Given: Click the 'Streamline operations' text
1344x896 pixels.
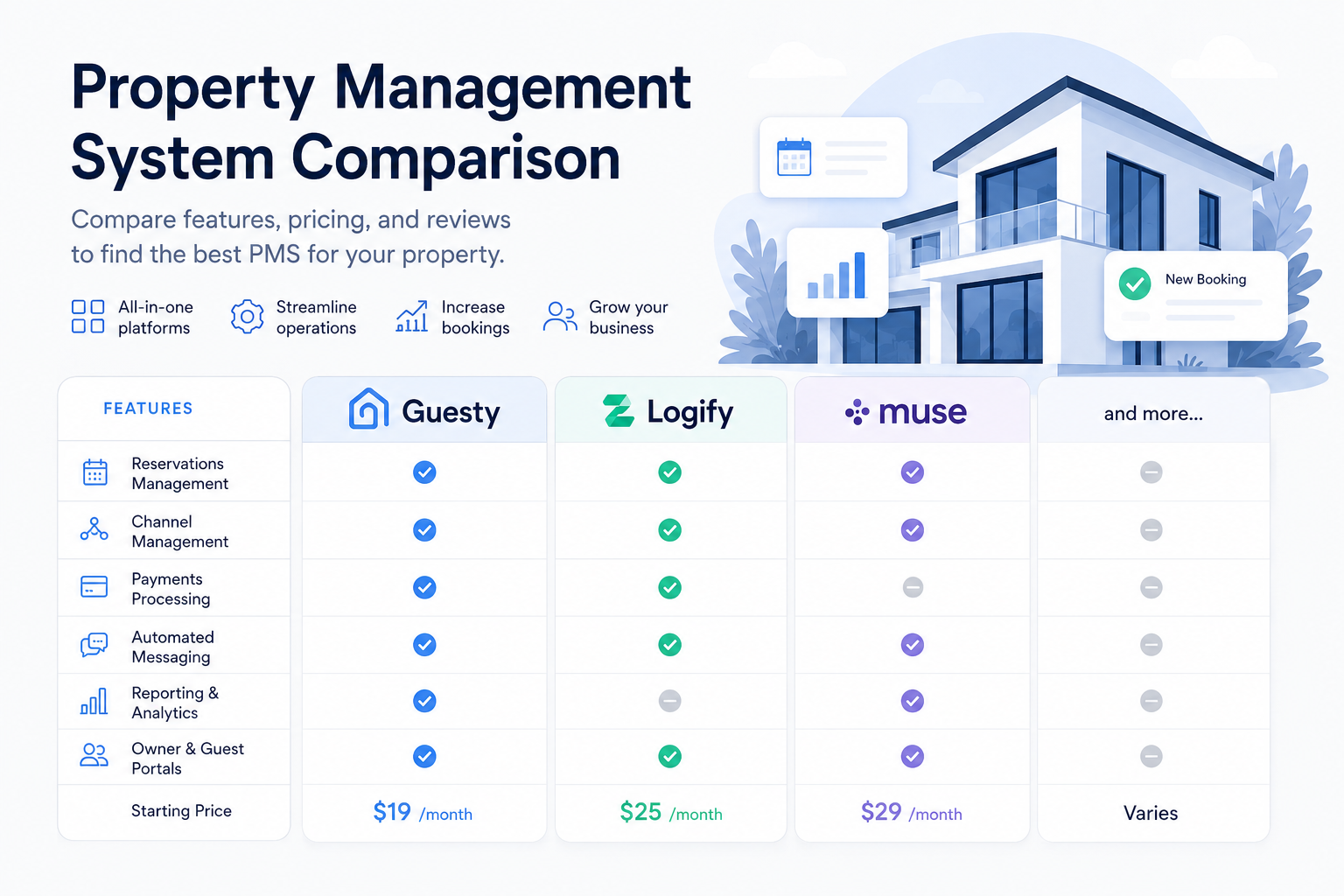Looking at the screenshot, I should coord(316,318).
